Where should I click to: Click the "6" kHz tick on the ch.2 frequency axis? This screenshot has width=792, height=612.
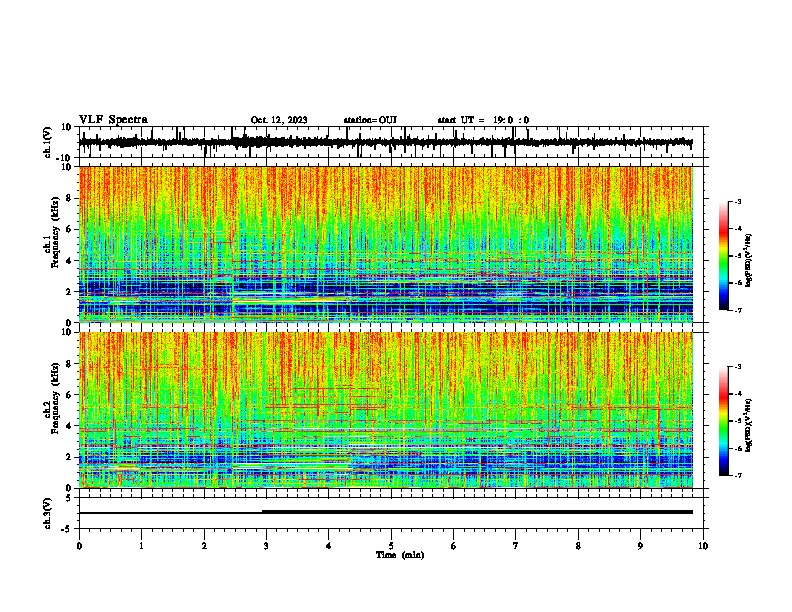(70, 395)
